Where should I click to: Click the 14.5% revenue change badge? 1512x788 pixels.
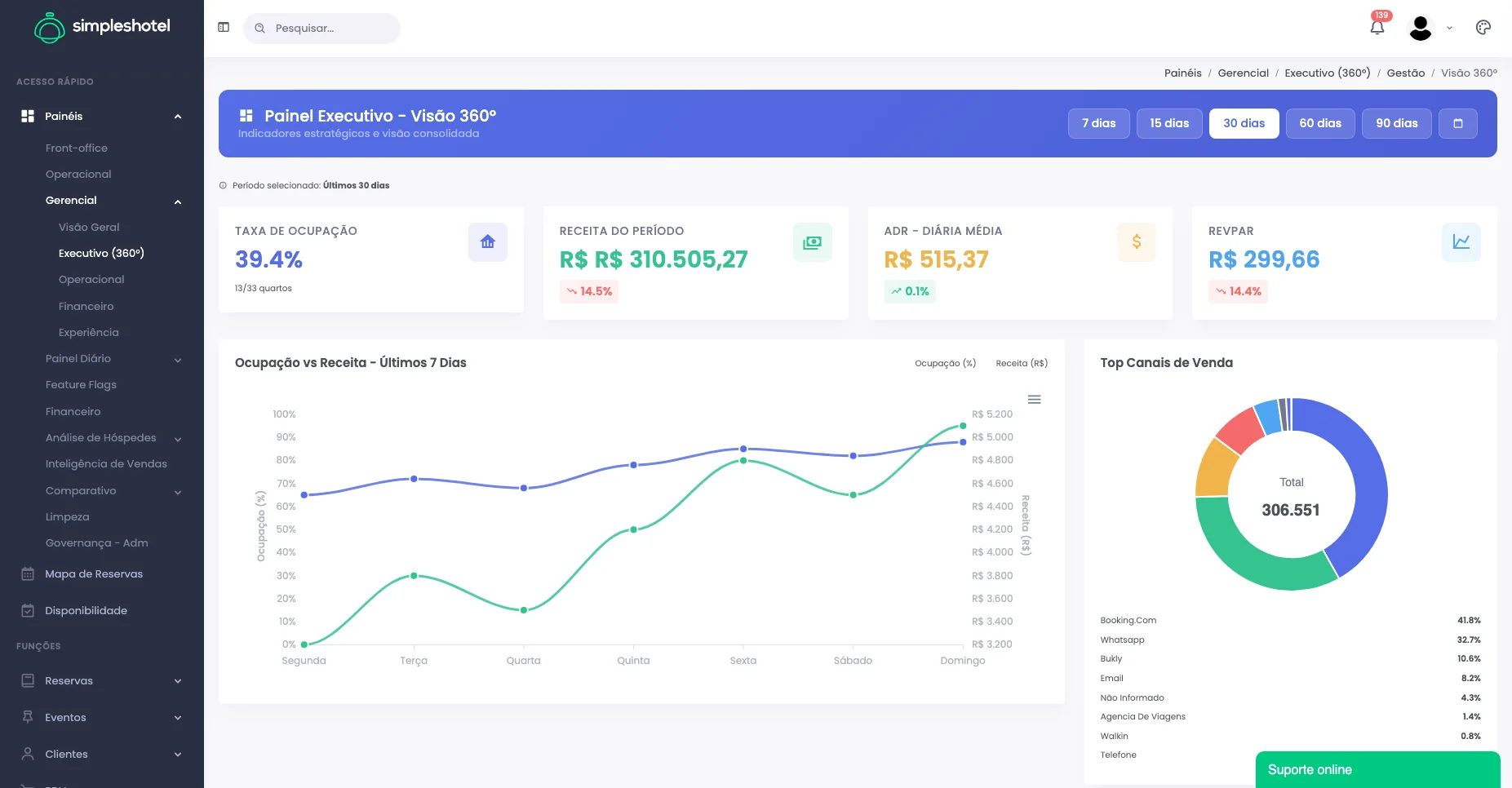click(589, 291)
